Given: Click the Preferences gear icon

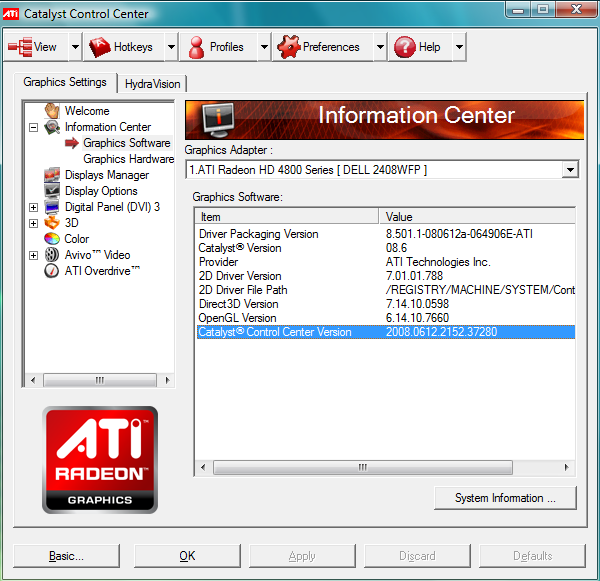Looking at the screenshot, I should point(289,47).
